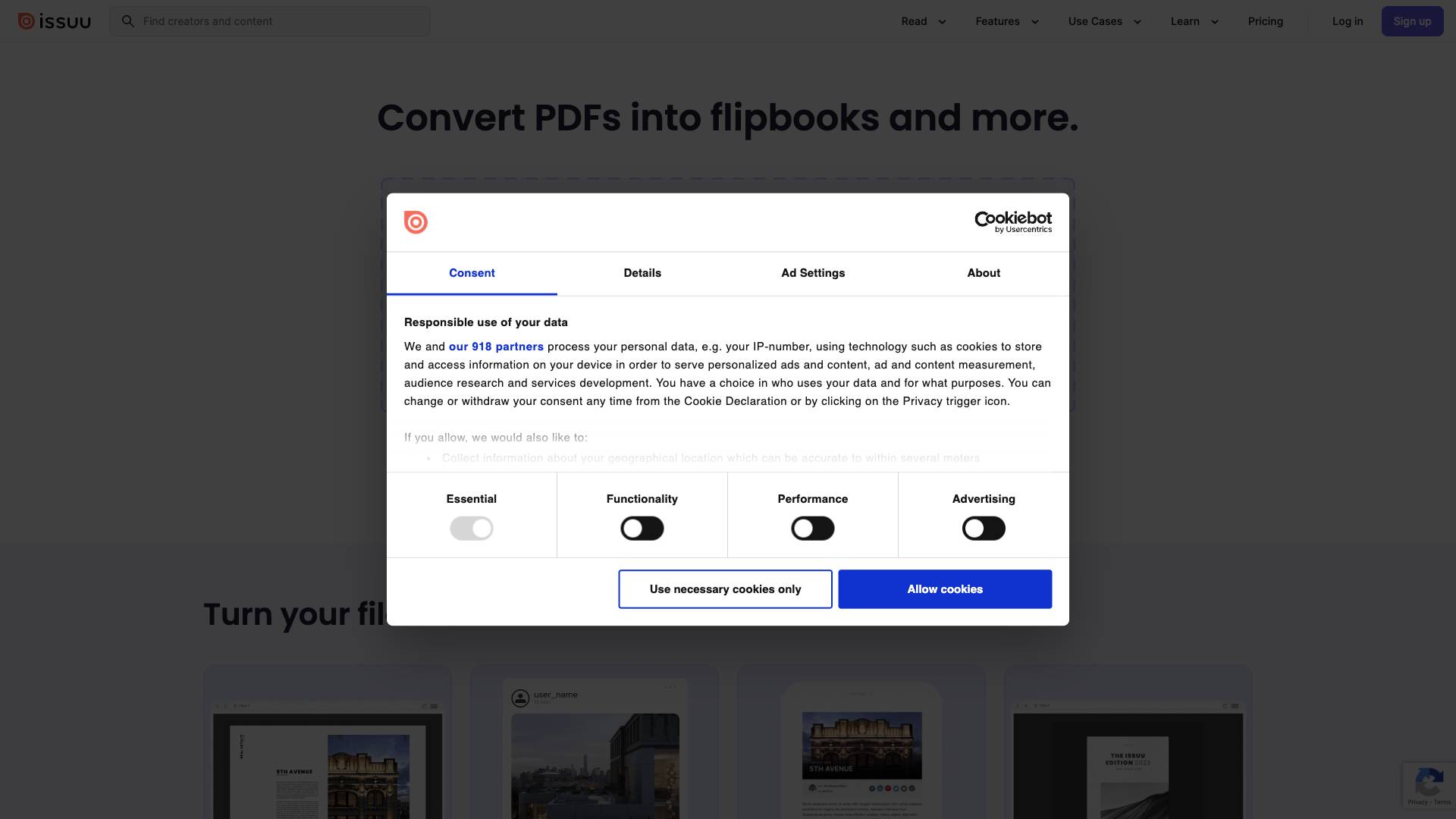Expand the Features dropdown menu
Image resolution: width=1456 pixels, height=819 pixels.
(x=1007, y=21)
